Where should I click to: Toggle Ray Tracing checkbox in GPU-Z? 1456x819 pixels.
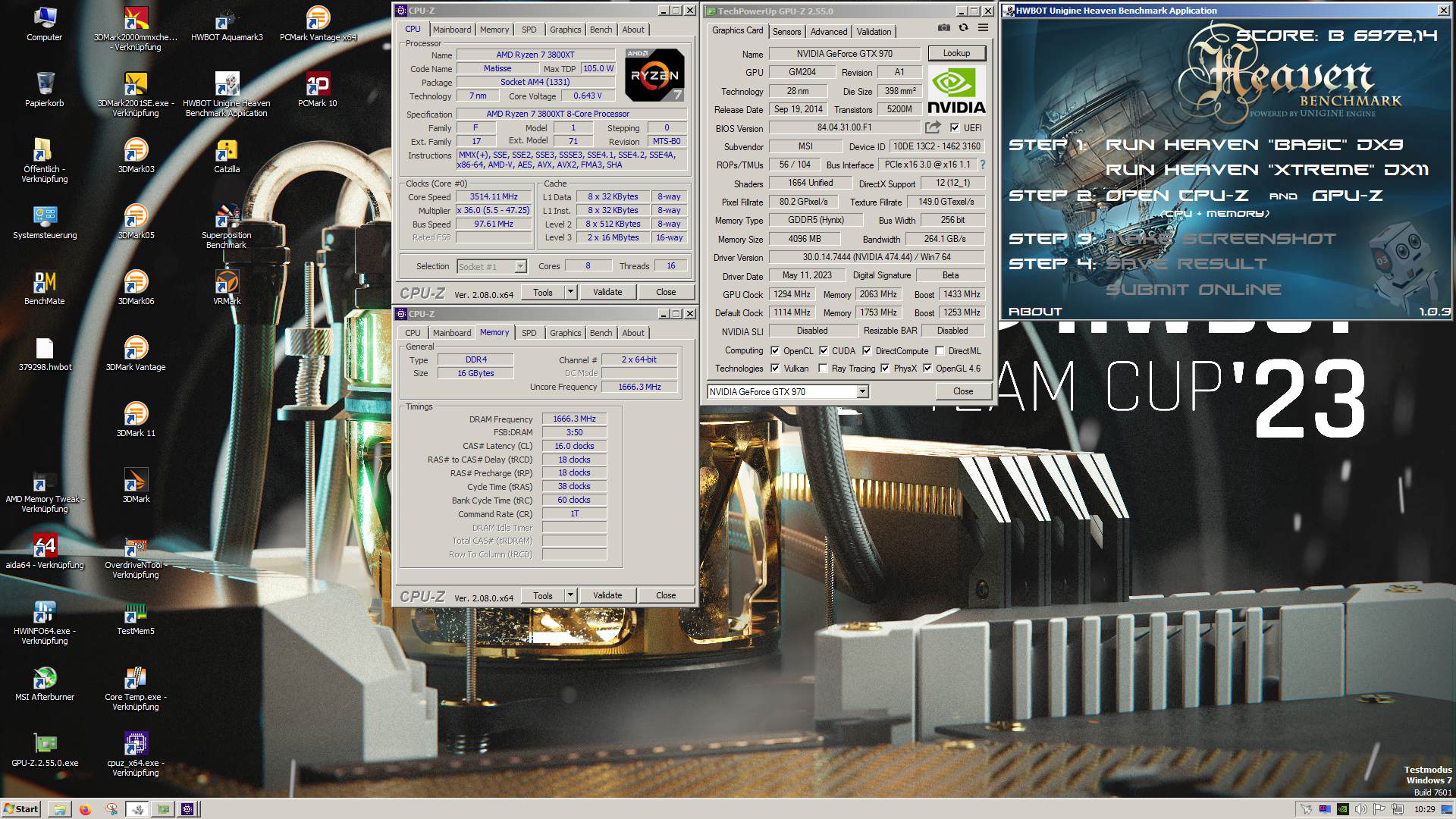tap(824, 368)
